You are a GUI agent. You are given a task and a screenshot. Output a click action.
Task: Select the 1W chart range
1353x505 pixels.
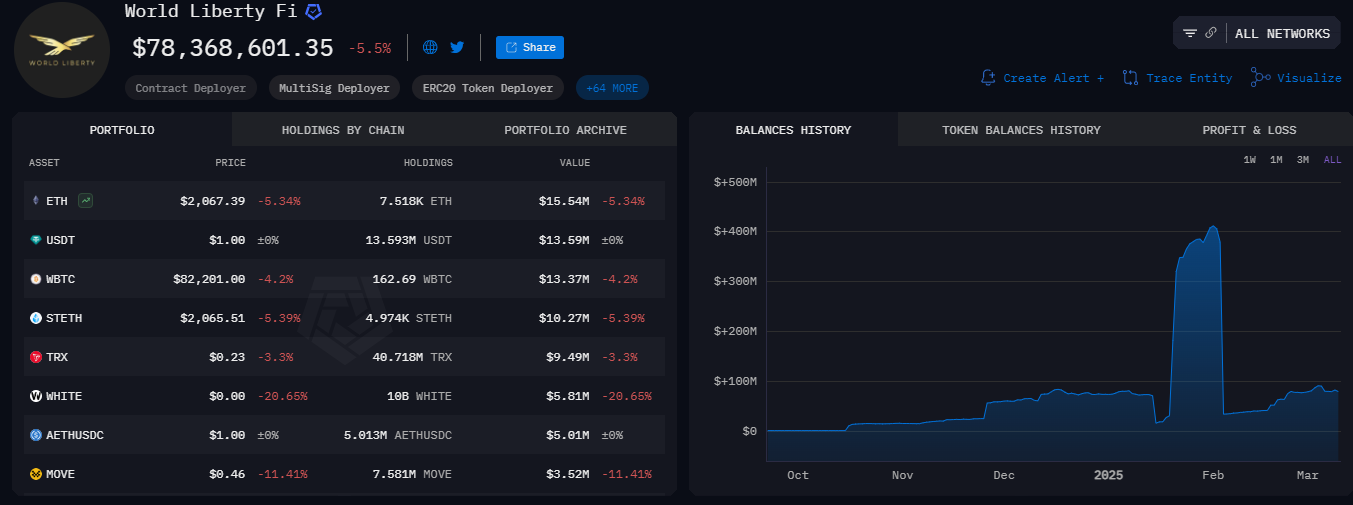tap(1250, 160)
